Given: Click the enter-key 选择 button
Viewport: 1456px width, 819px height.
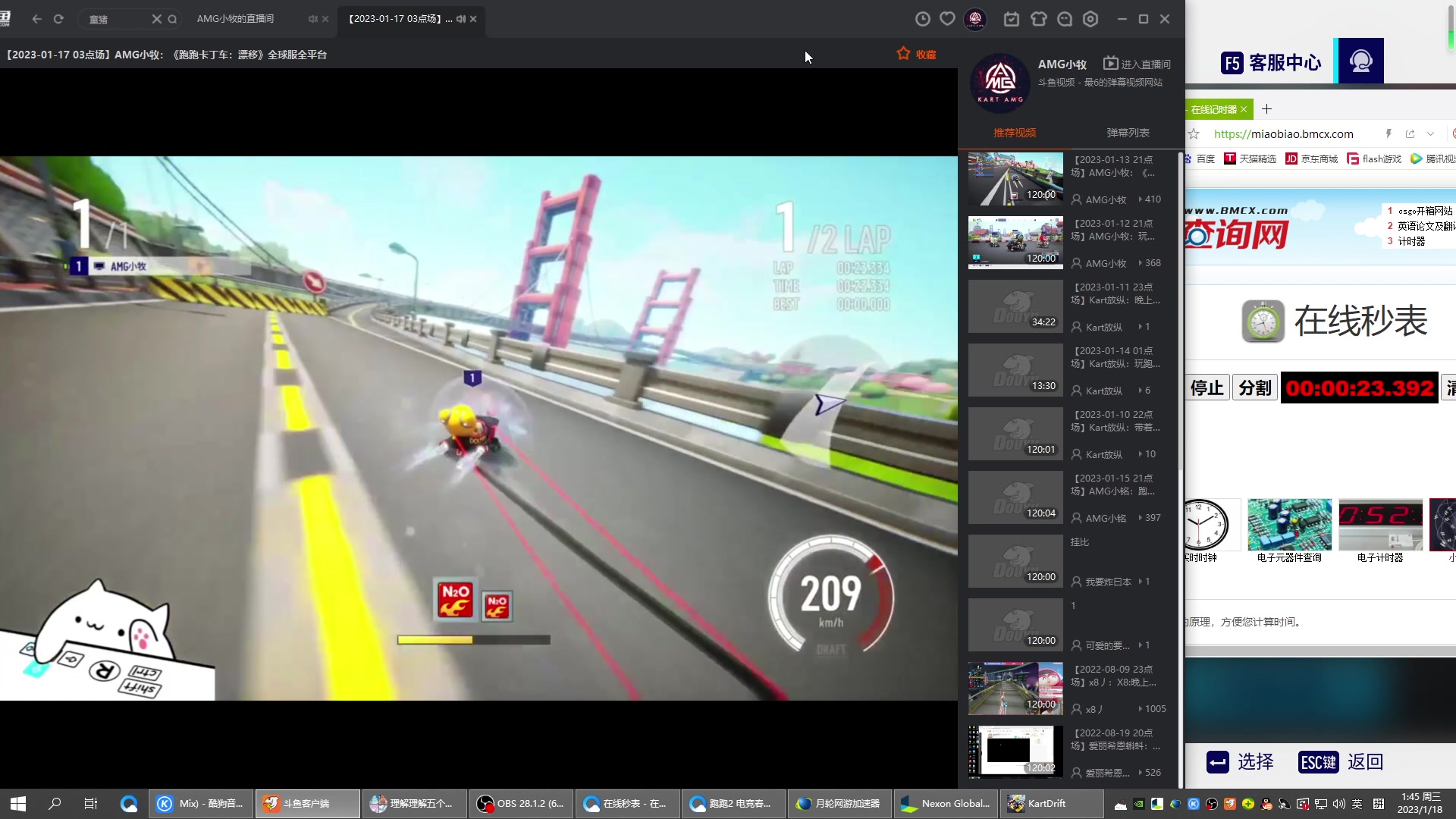Looking at the screenshot, I should click(x=1240, y=762).
